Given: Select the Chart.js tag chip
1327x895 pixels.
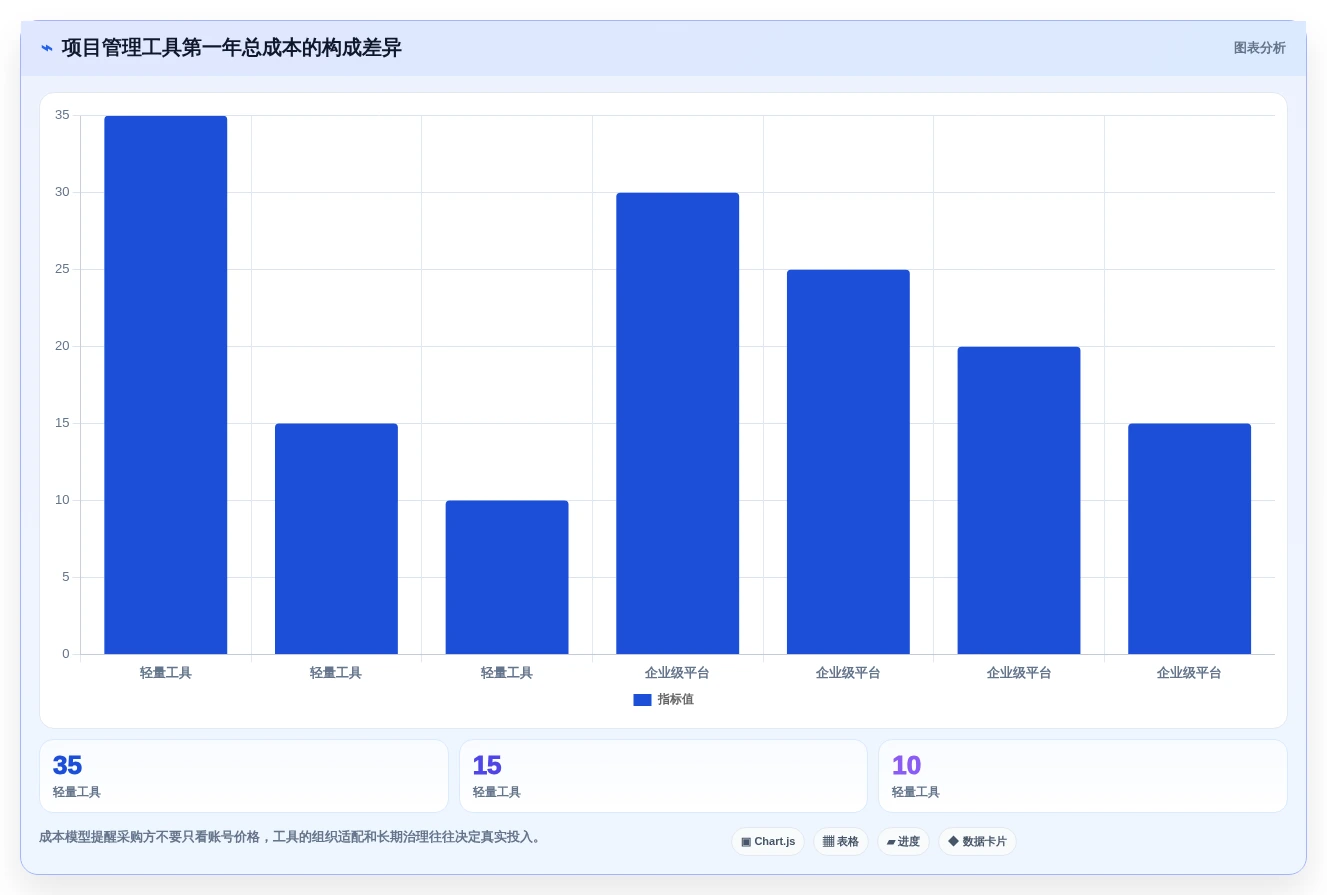Looking at the screenshot, I should [x=768, y=842].
